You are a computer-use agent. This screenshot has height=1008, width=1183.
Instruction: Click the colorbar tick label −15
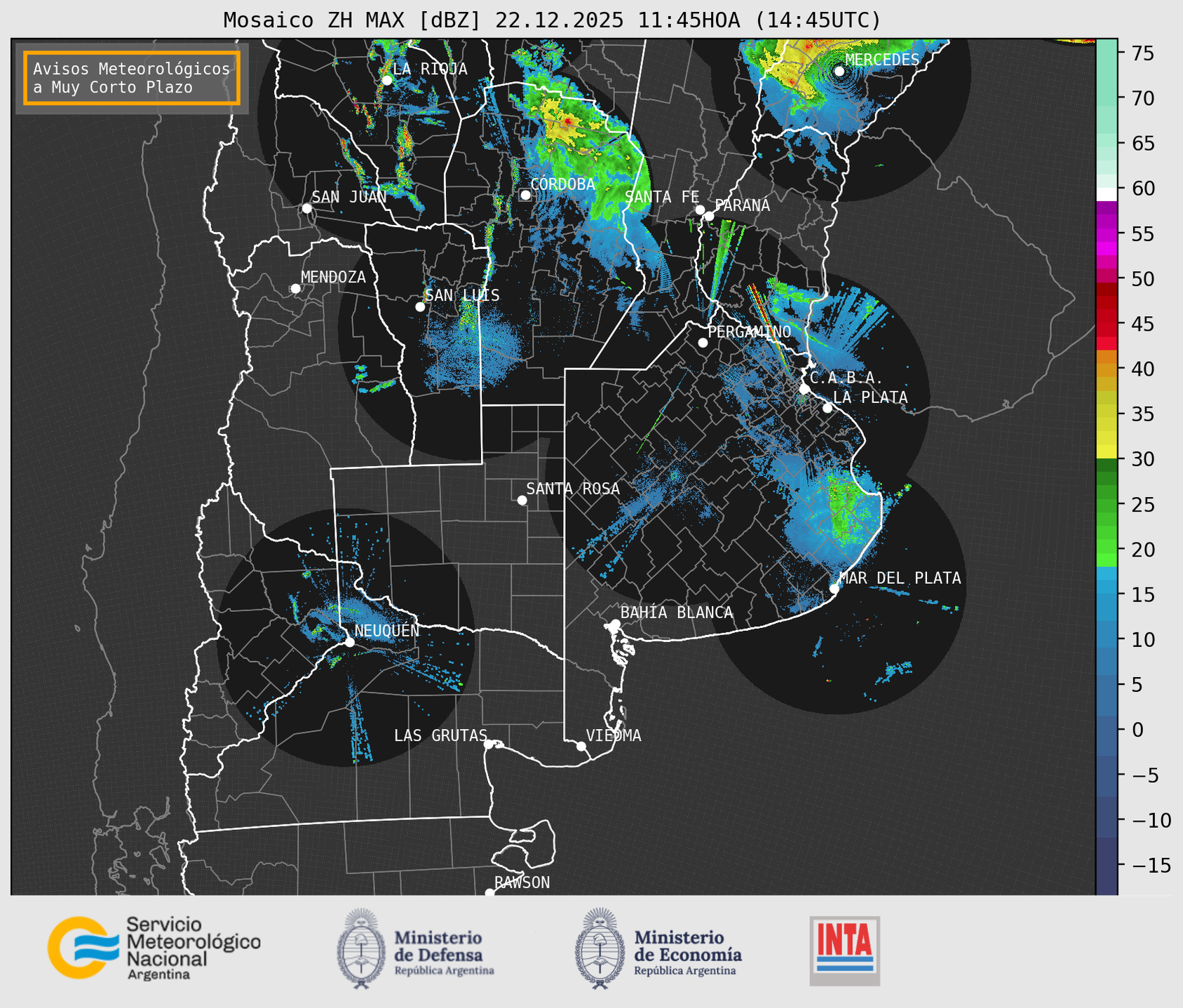pos(1151,865)
